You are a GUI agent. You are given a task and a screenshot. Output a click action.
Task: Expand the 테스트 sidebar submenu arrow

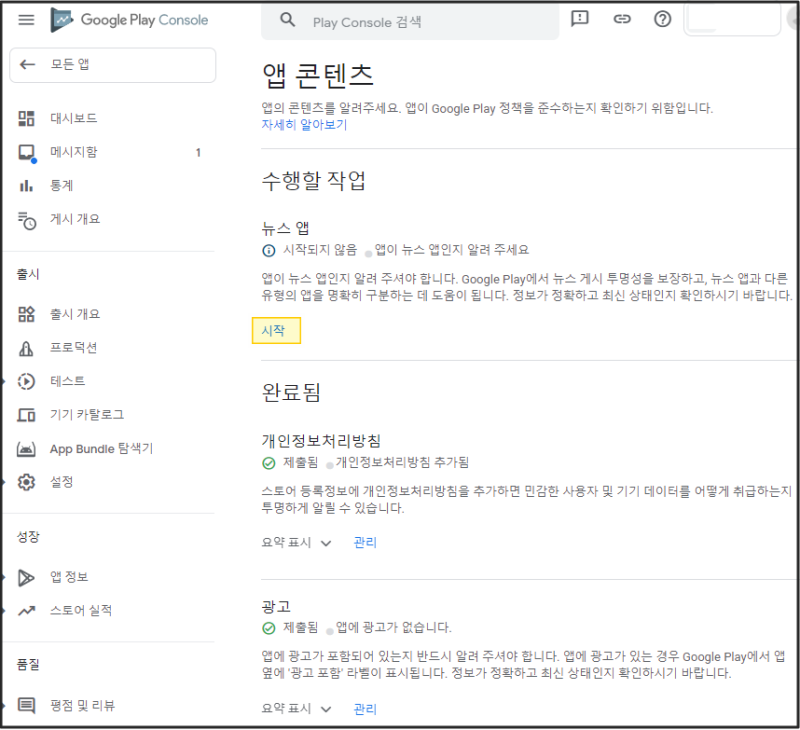pyautogui.click(x=4, y=382)
